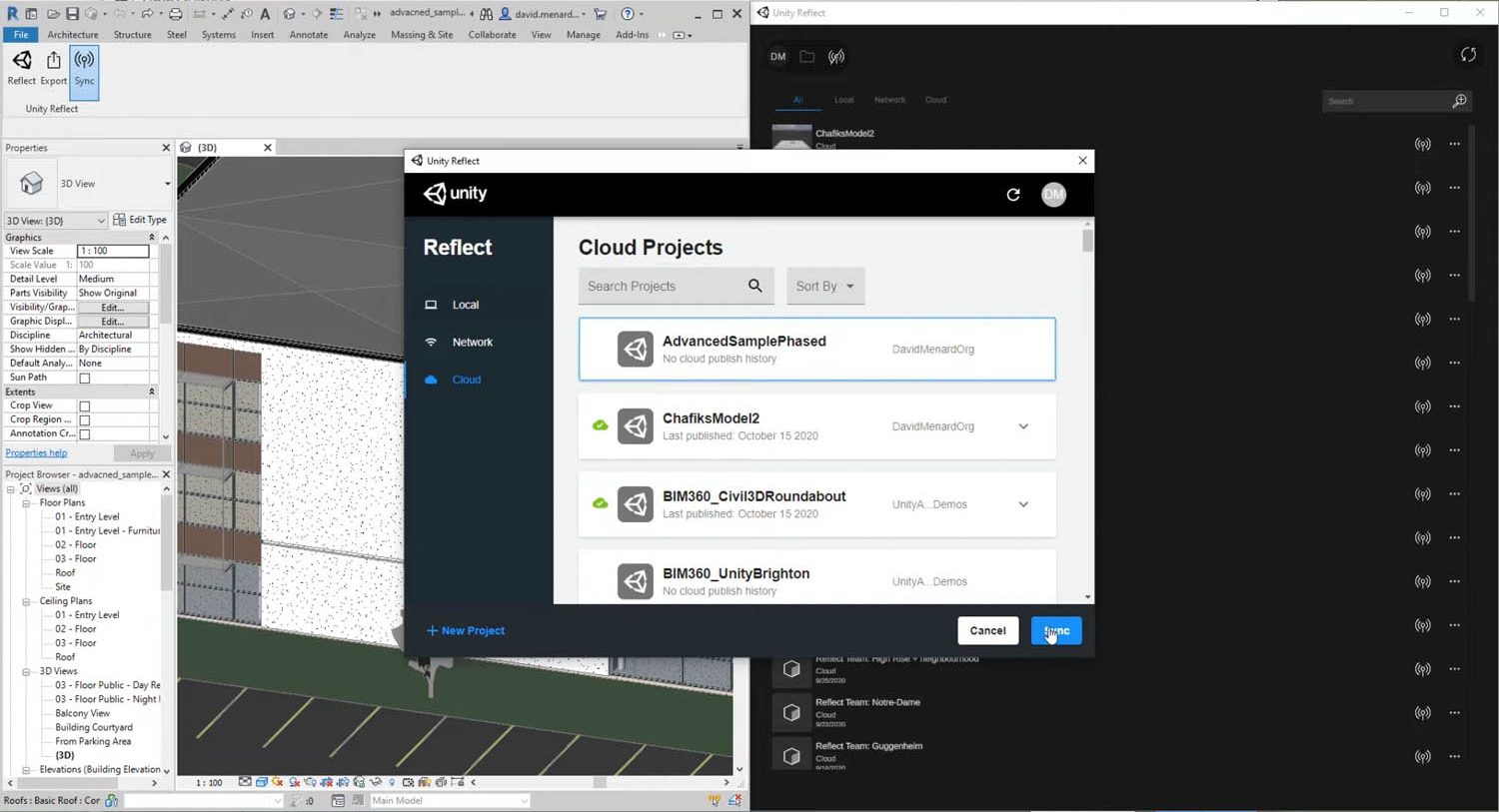This screenshot has height=812, width=1499.
Task: Toggle the Crop Region Visible checkbox
Action: 85,420
